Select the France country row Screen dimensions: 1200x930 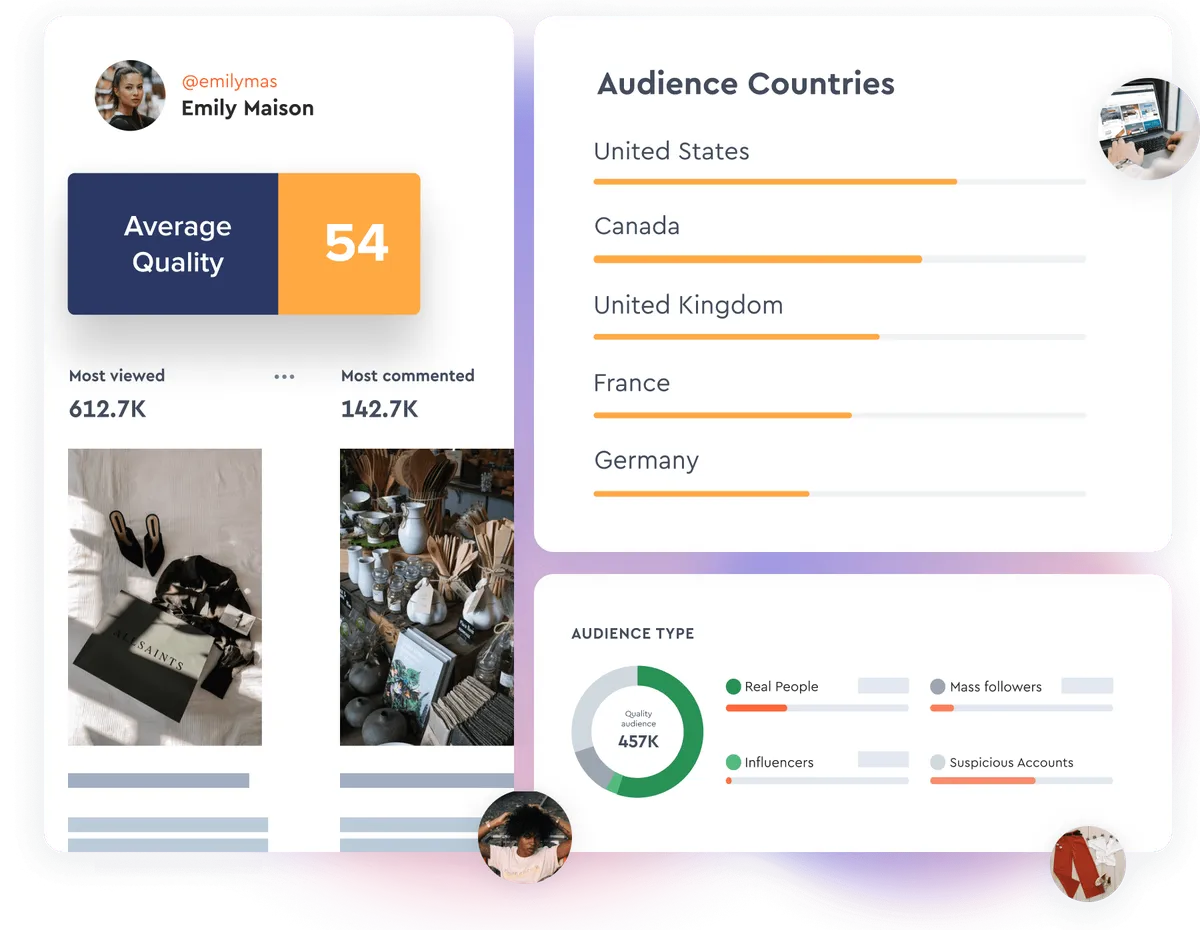(839, 396)
